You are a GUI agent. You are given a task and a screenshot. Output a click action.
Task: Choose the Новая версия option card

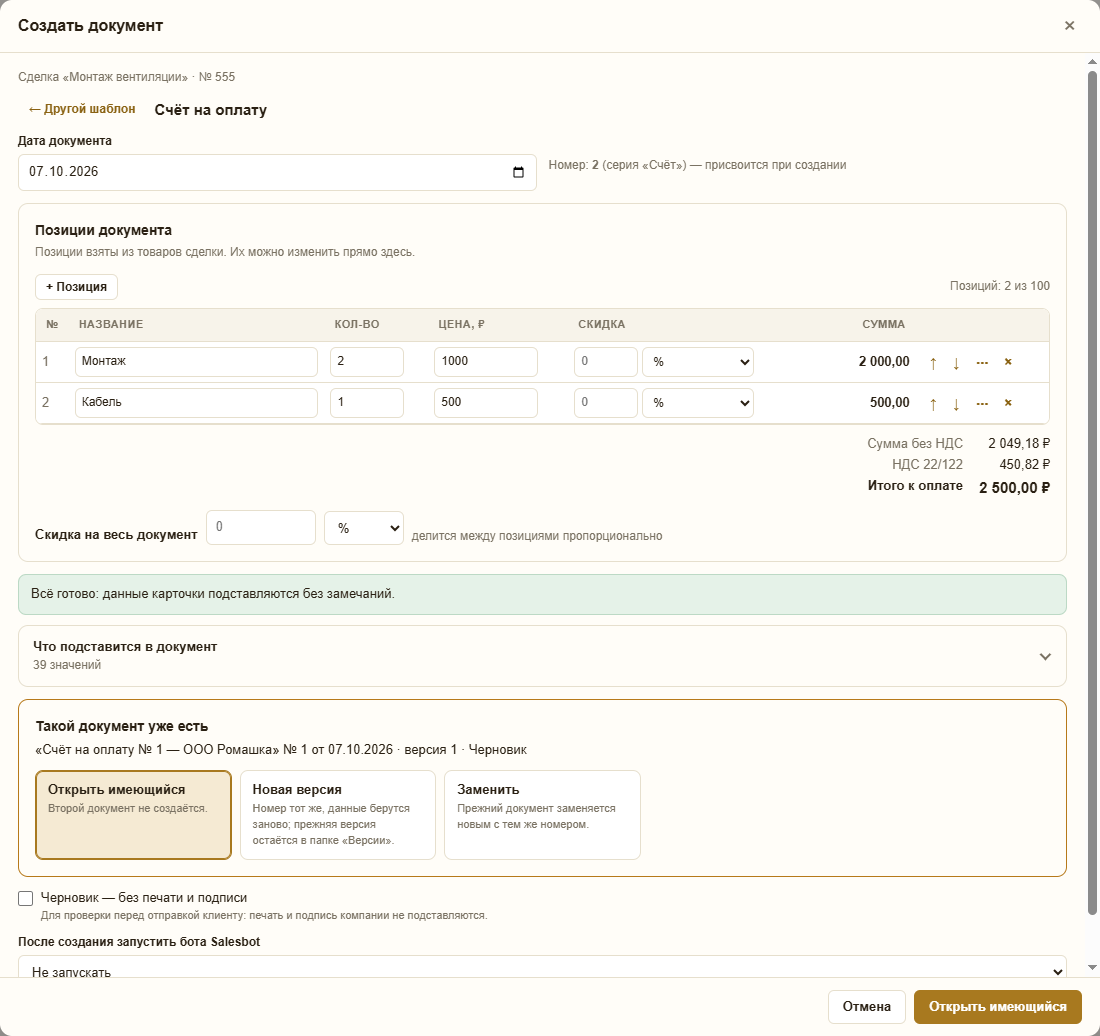(x=337, y=815)
